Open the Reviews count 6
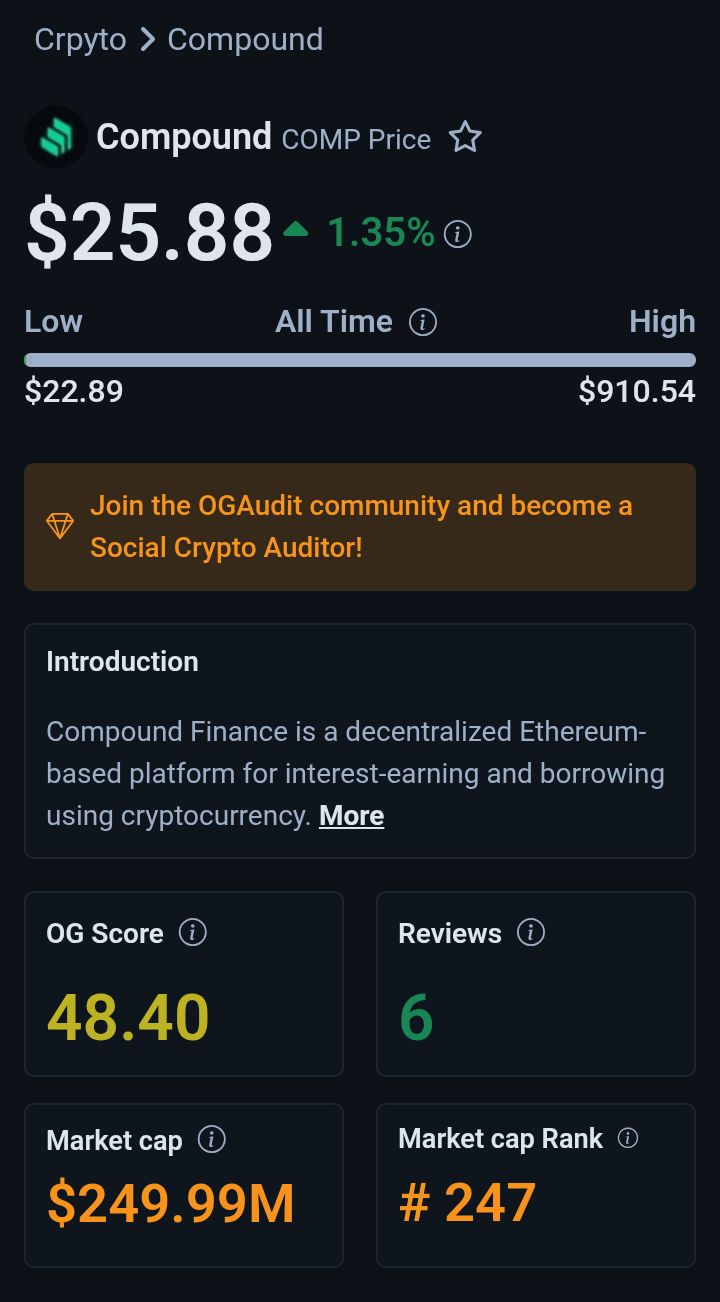Image resolution: width=720 pixels, height=1302 pixels. click(416, 1018)
